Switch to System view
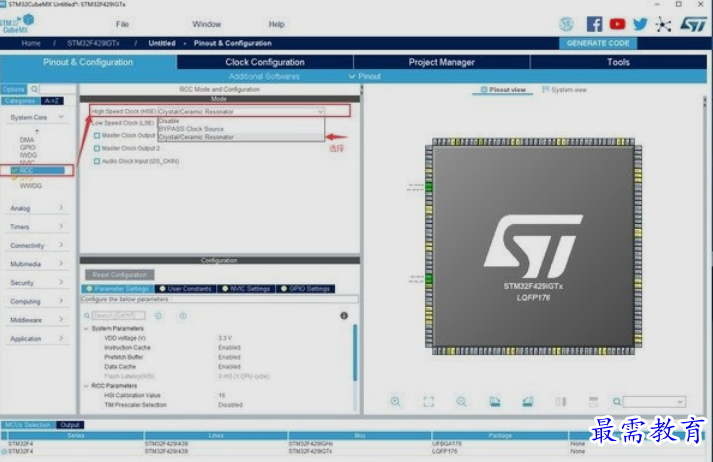The height and width of the screenshot is (462, 713). point(564,90)
